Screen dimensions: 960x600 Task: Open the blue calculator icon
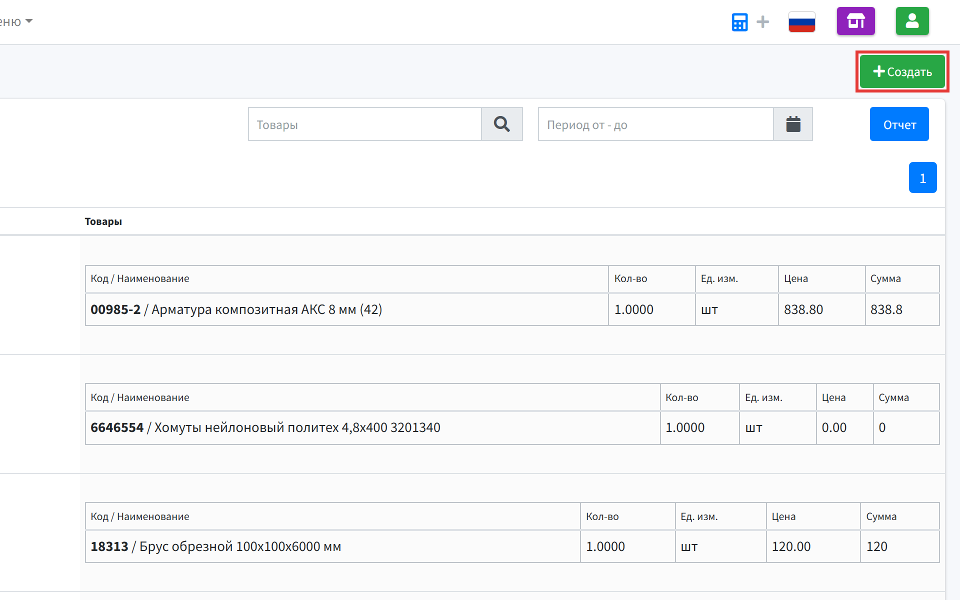tap(740, 22)
